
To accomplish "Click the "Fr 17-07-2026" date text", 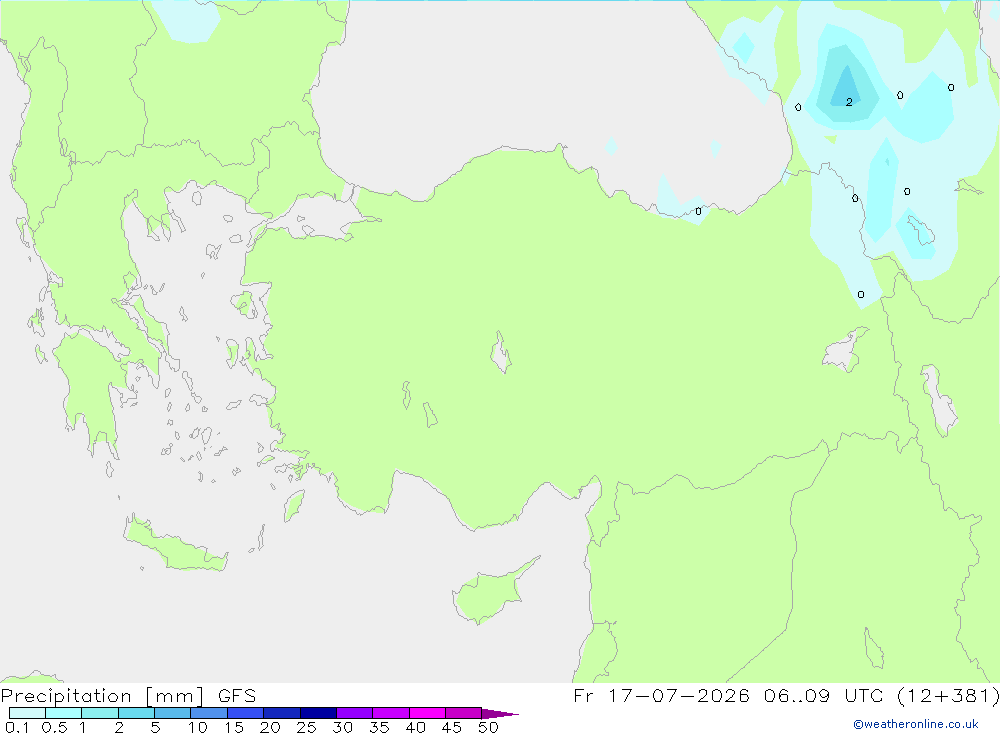I will tap(661, 696).
